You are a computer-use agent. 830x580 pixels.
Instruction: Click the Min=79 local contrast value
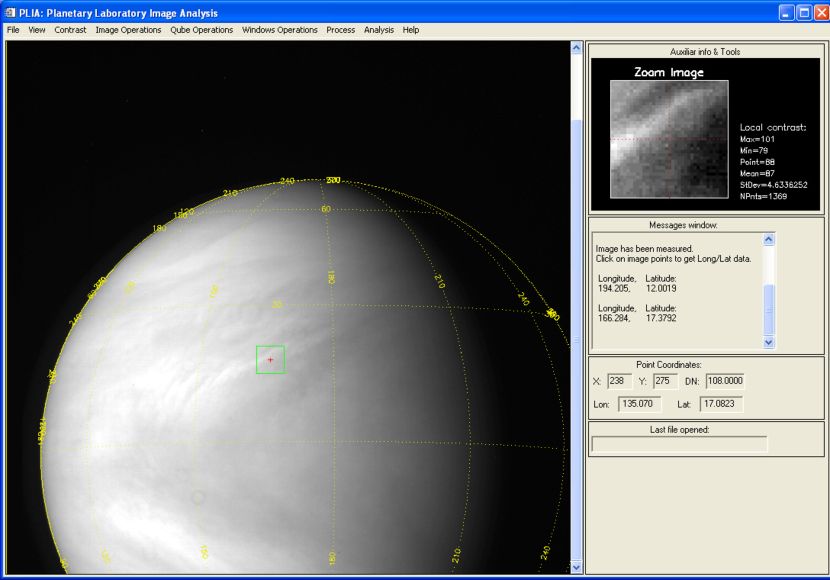754,151
